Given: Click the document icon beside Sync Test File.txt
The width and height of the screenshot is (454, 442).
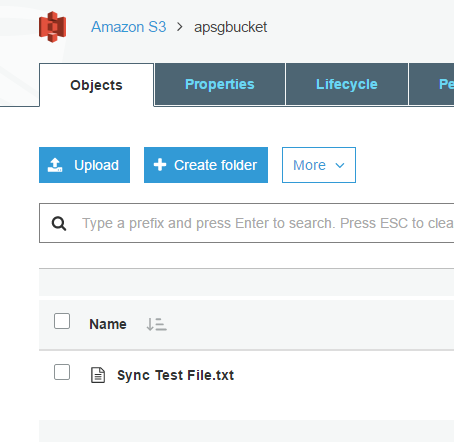Looking at the screenshot, I should click(x=98, y=375).
